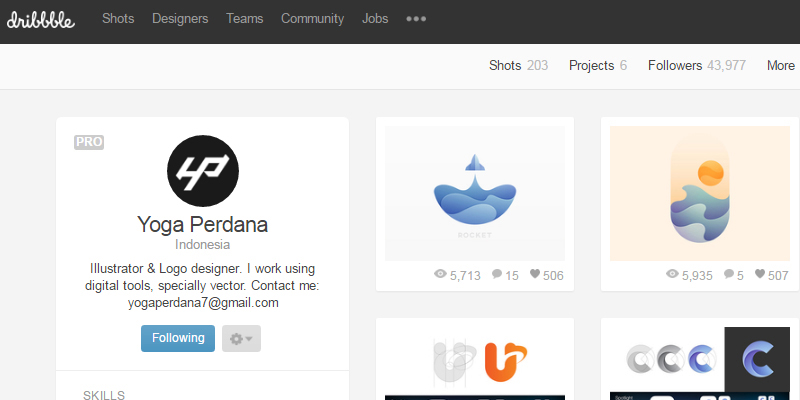Screen dimensions: 800x400
Task: Open the sun and waves shot thumbnail
Action: point(700,193)
